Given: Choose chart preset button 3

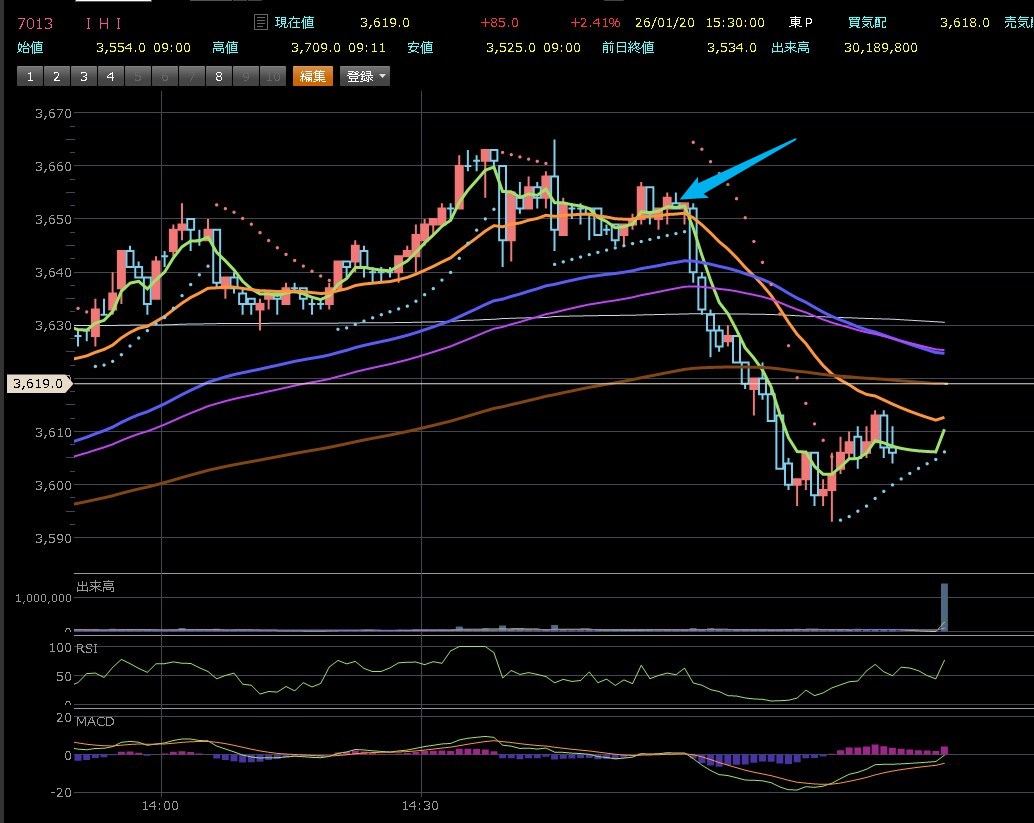Looking at the screenshot, I should point(83,76).
